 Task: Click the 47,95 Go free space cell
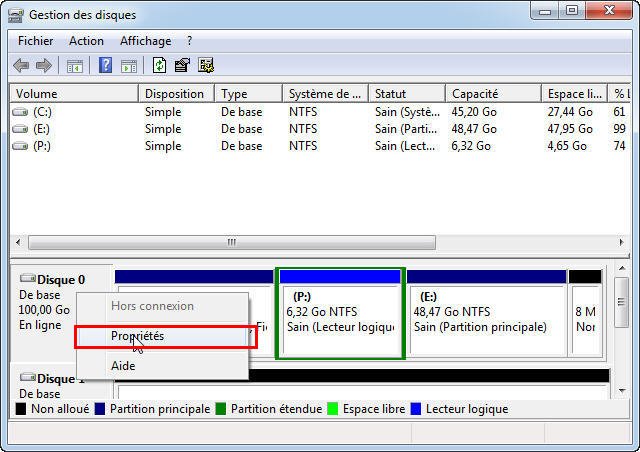570,129
